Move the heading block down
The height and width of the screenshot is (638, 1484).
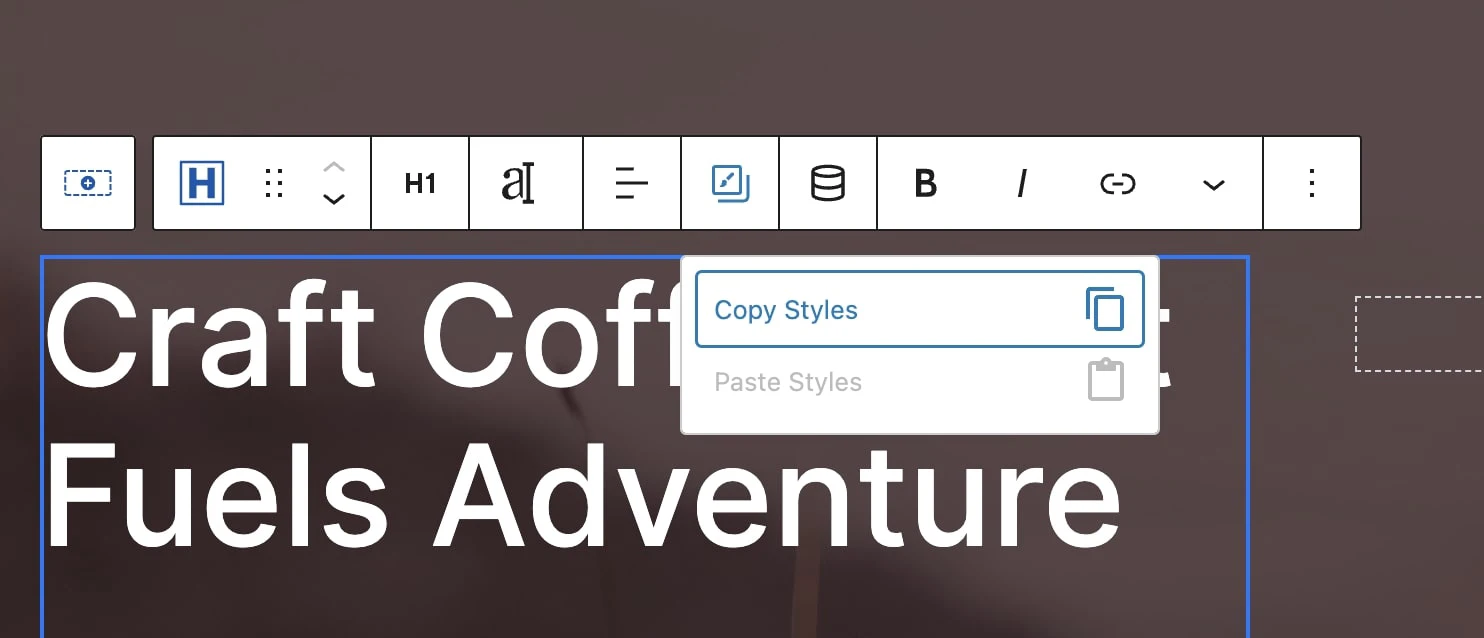[334, 200]
